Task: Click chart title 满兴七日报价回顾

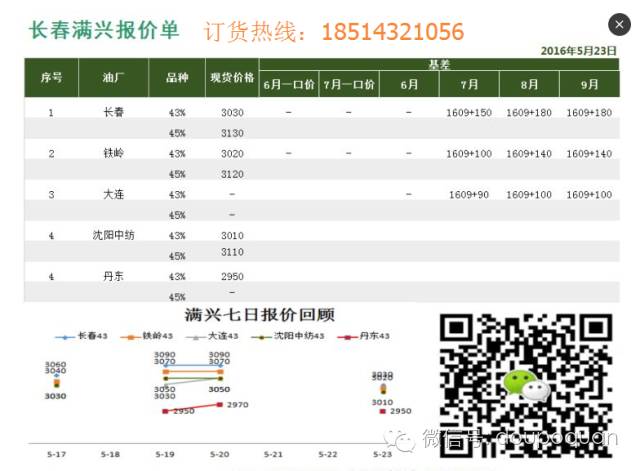Action: 260,315
